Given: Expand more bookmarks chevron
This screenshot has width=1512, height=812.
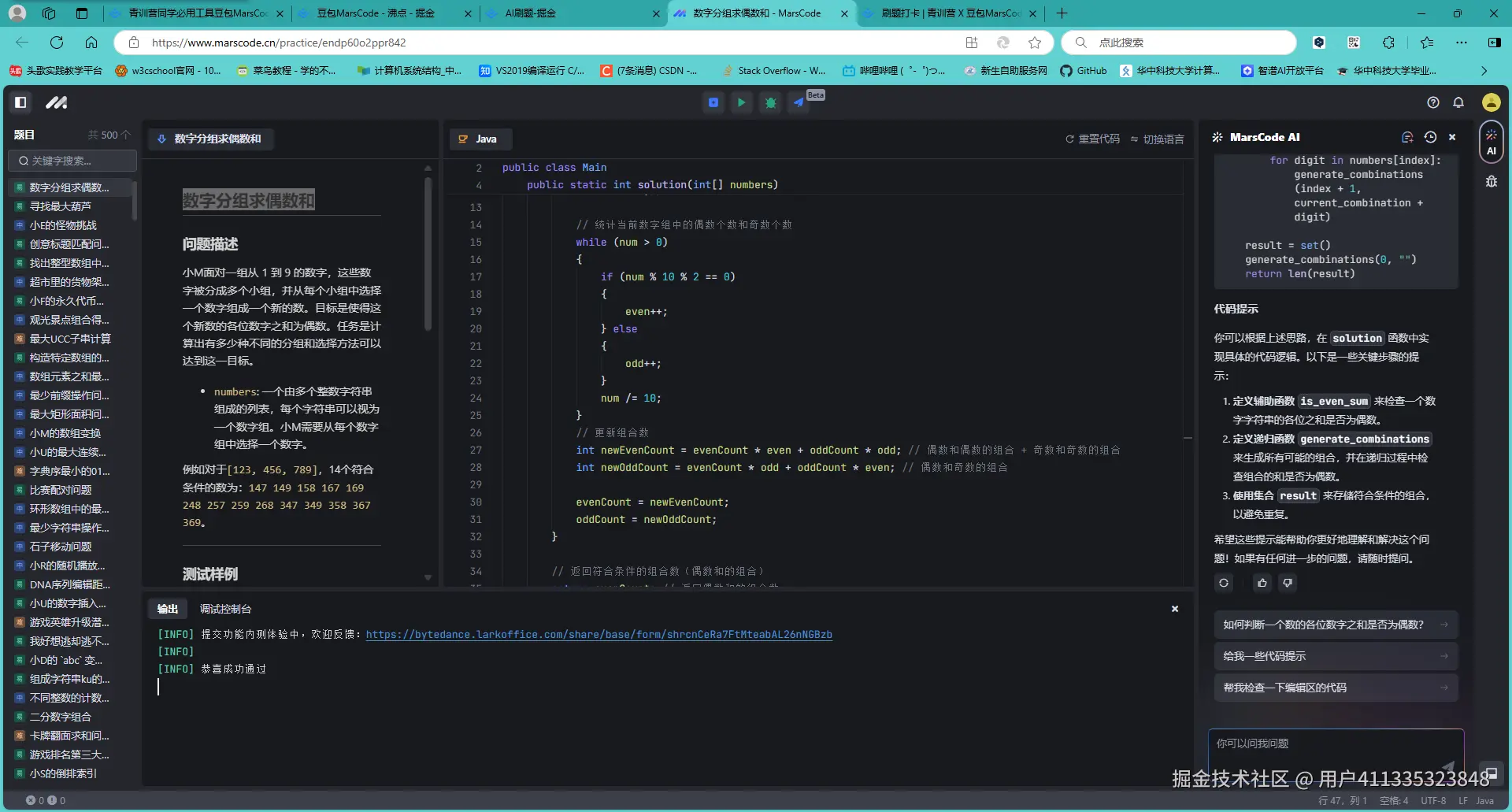Looking at the screenshot, I should pyautogui.click(x=1484, y=71).
